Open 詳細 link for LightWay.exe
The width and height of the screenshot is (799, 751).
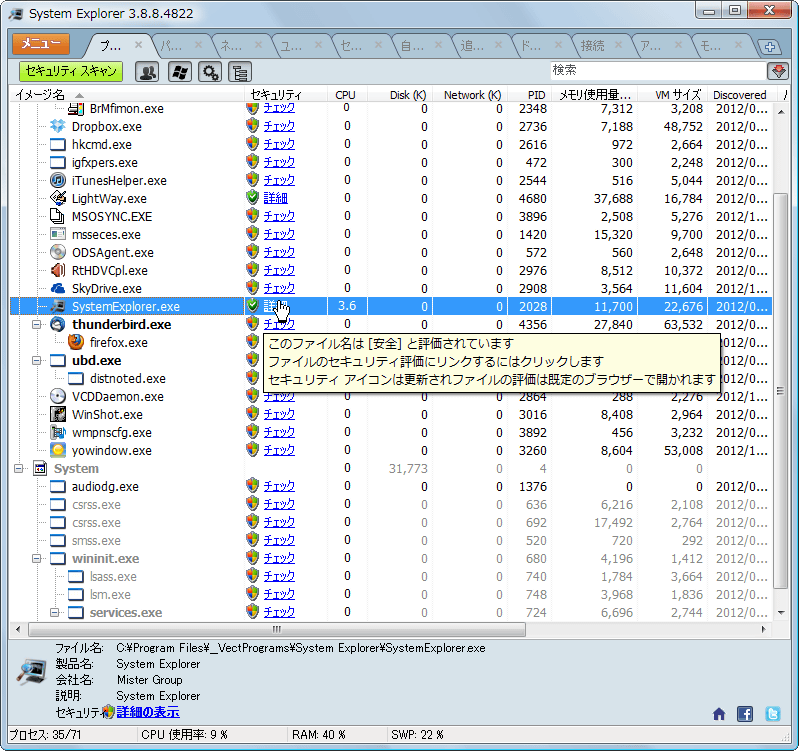coord(276,198)
